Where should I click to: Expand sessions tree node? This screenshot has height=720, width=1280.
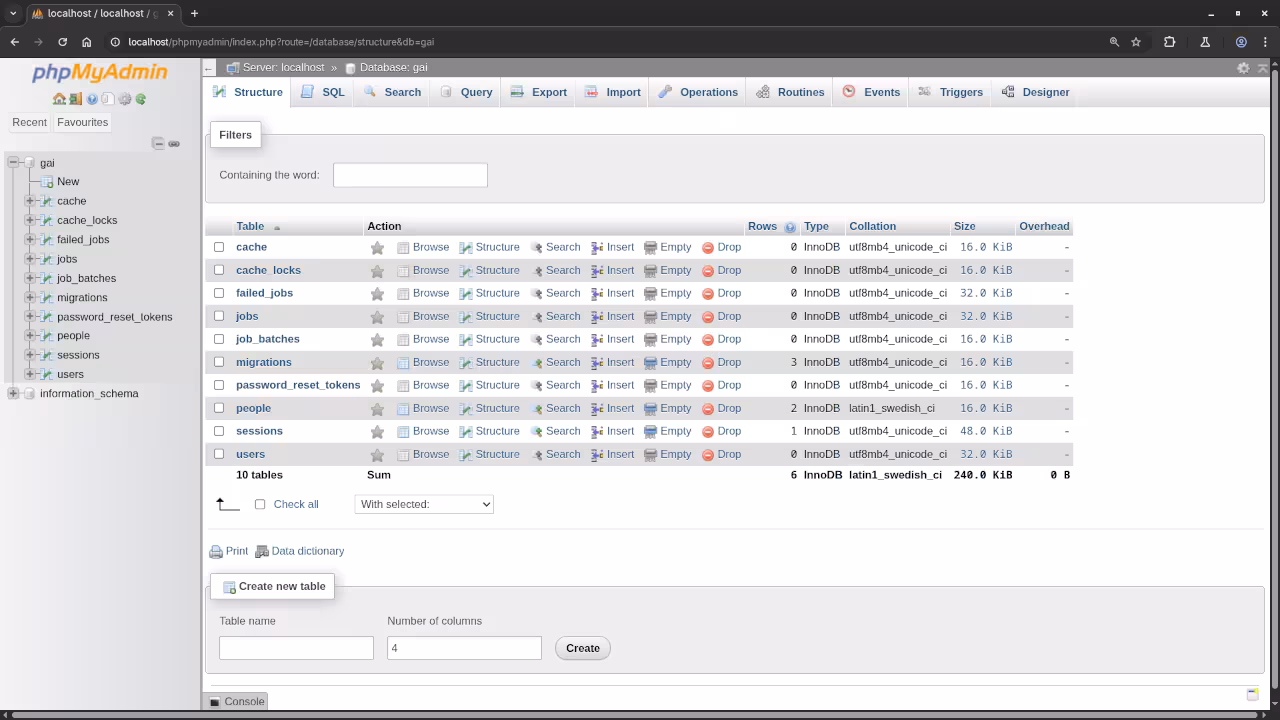[30, 355]
